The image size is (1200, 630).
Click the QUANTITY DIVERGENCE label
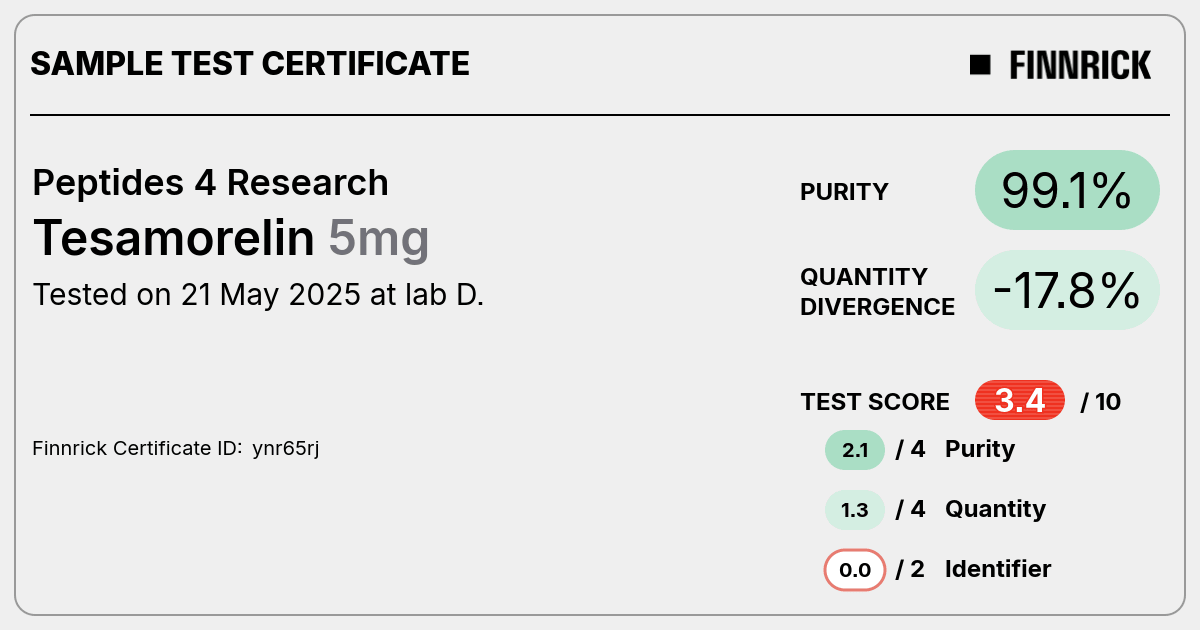tap(878, 292)
